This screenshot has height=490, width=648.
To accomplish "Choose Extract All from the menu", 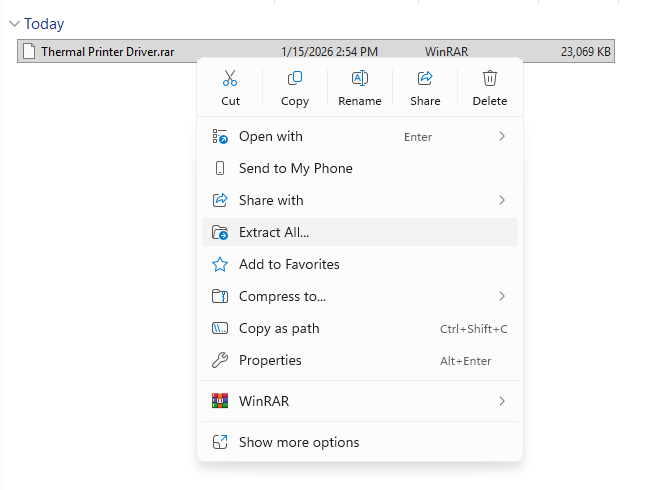I will click(274, 232).
